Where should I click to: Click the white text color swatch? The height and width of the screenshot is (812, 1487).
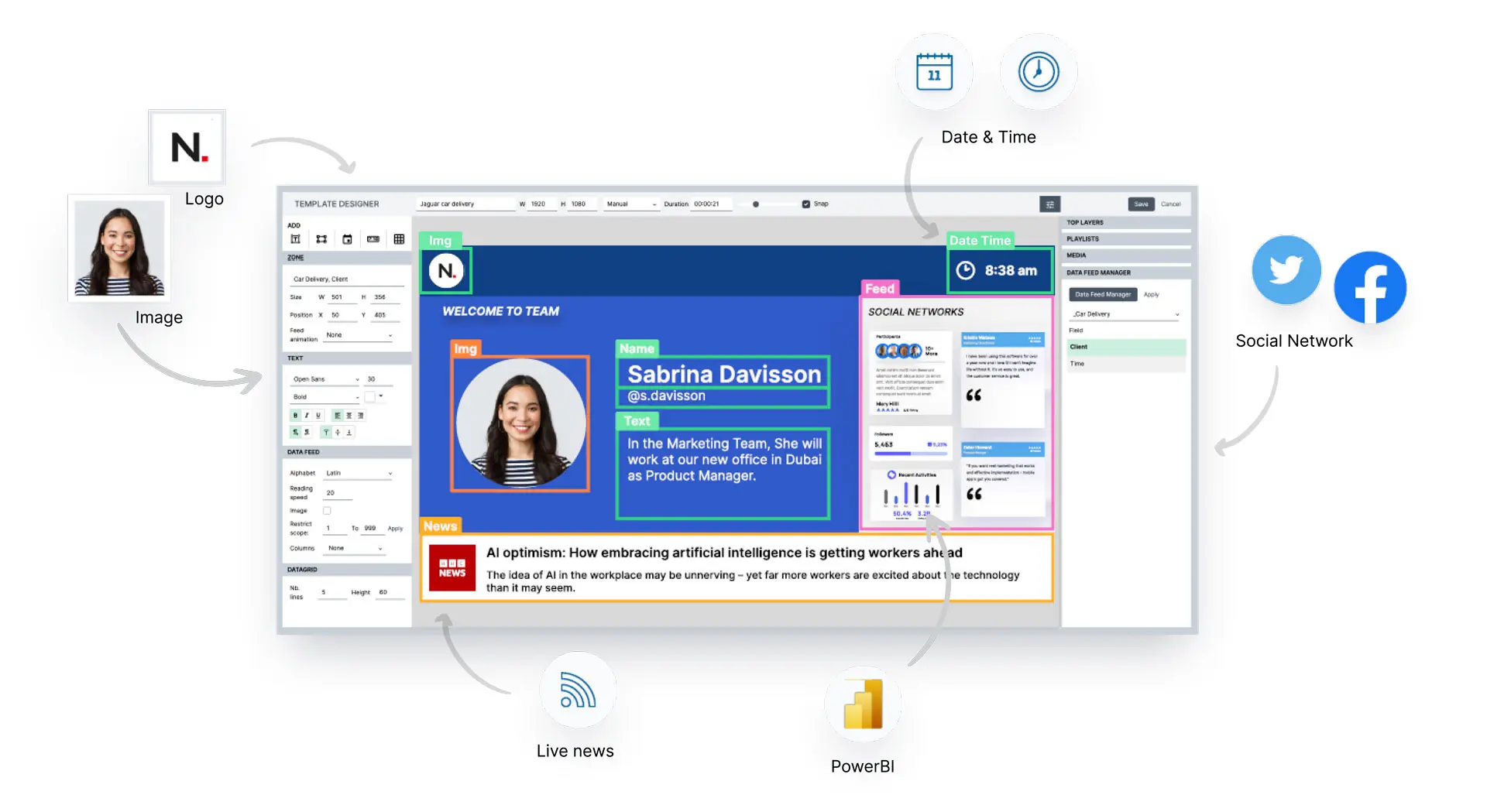point(370,397)
